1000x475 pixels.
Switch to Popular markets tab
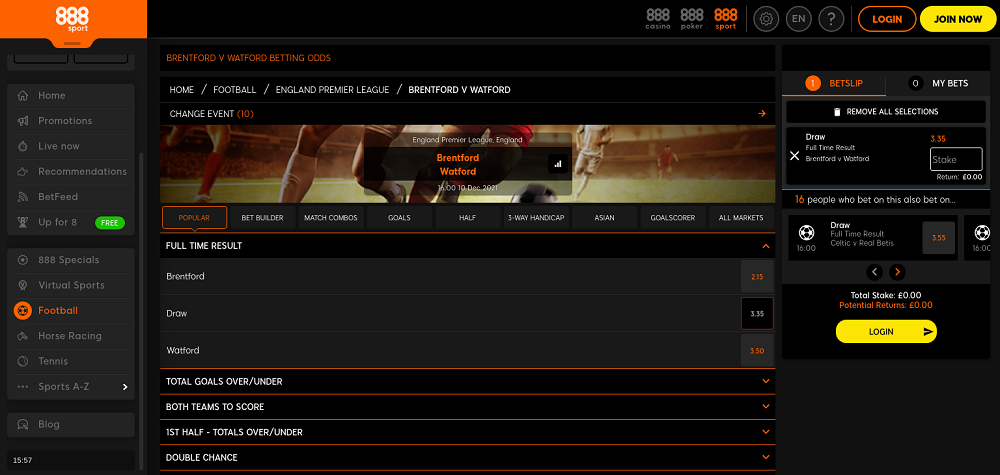click(195, 217)
